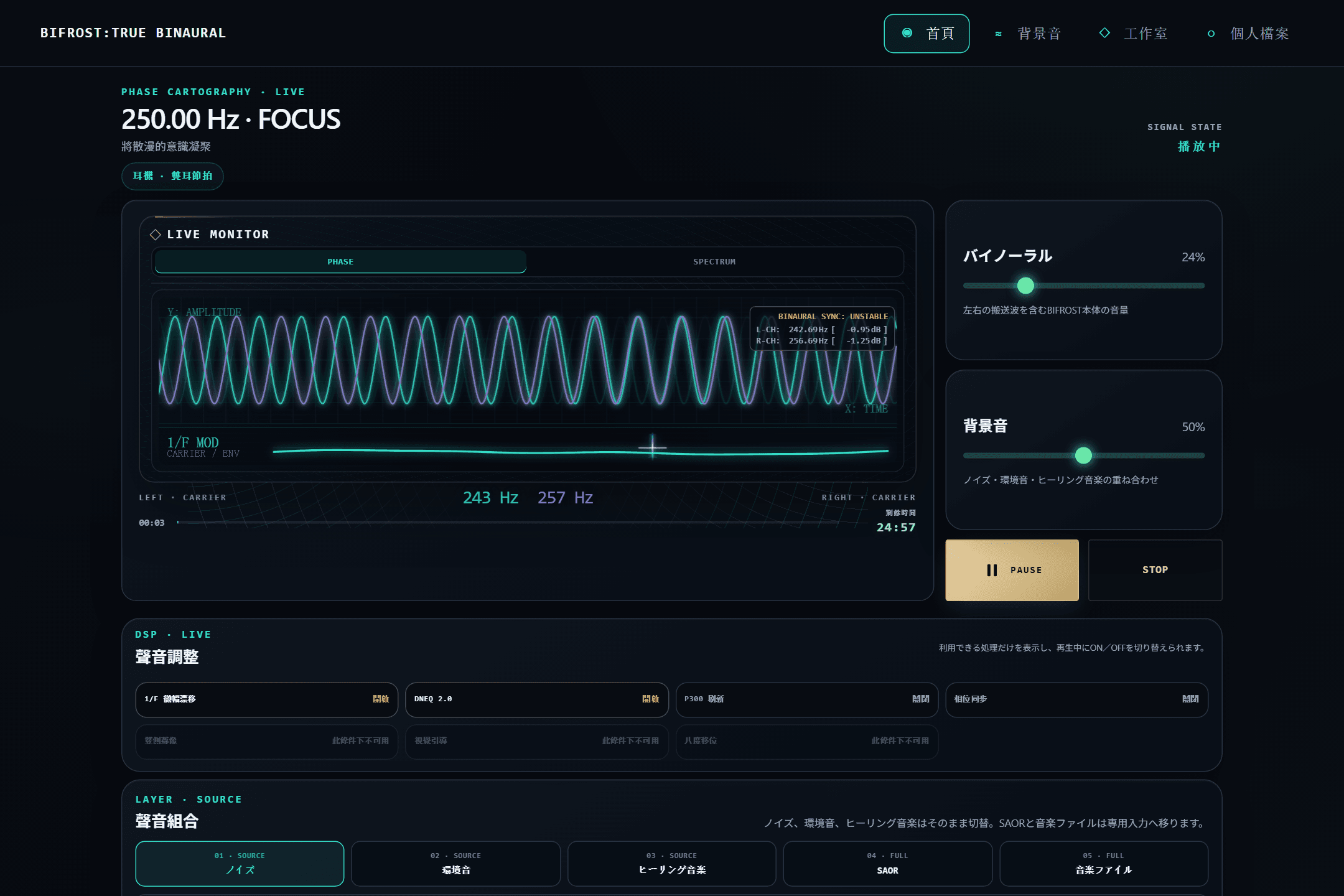Click the LIVE MONITOR diamond icon

pyautogui.click(x=156, y=235)
